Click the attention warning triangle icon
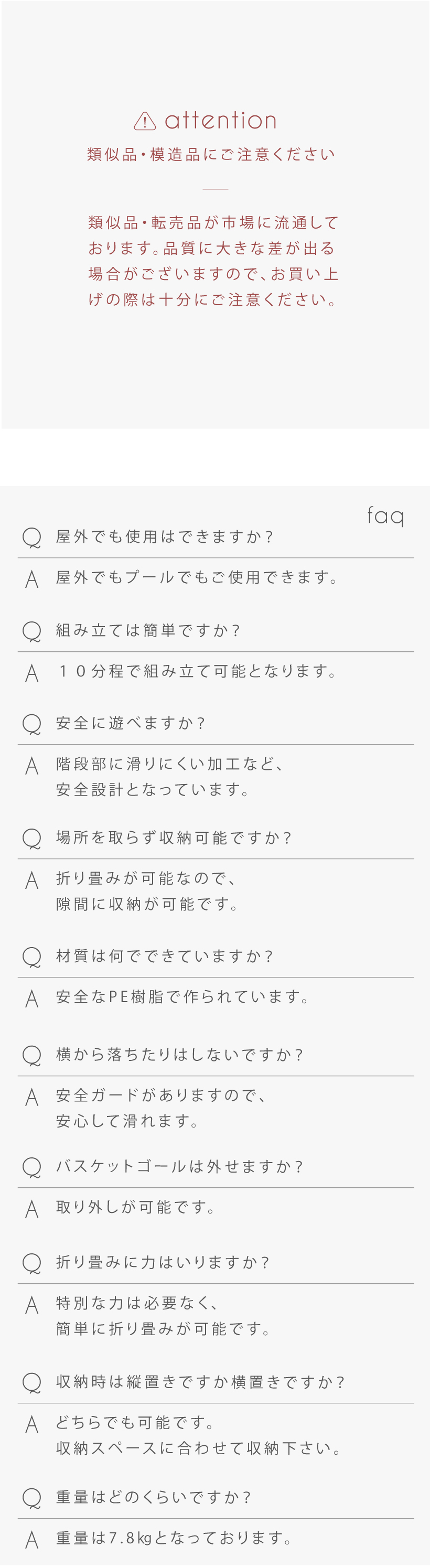This screenshot has height=1568, width=430. tap(145, 121)
